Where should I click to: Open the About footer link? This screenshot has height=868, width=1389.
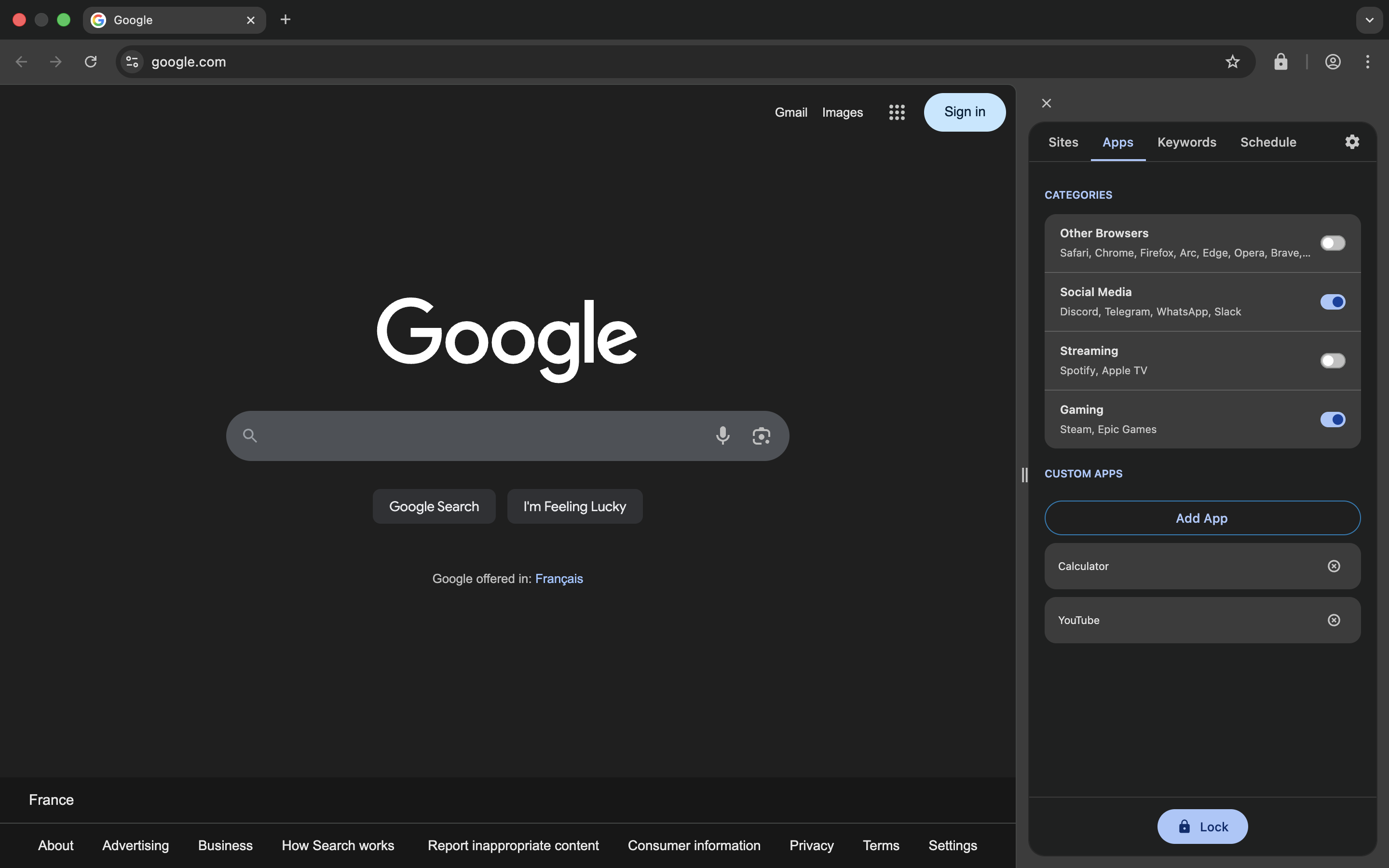pos(55,846)
